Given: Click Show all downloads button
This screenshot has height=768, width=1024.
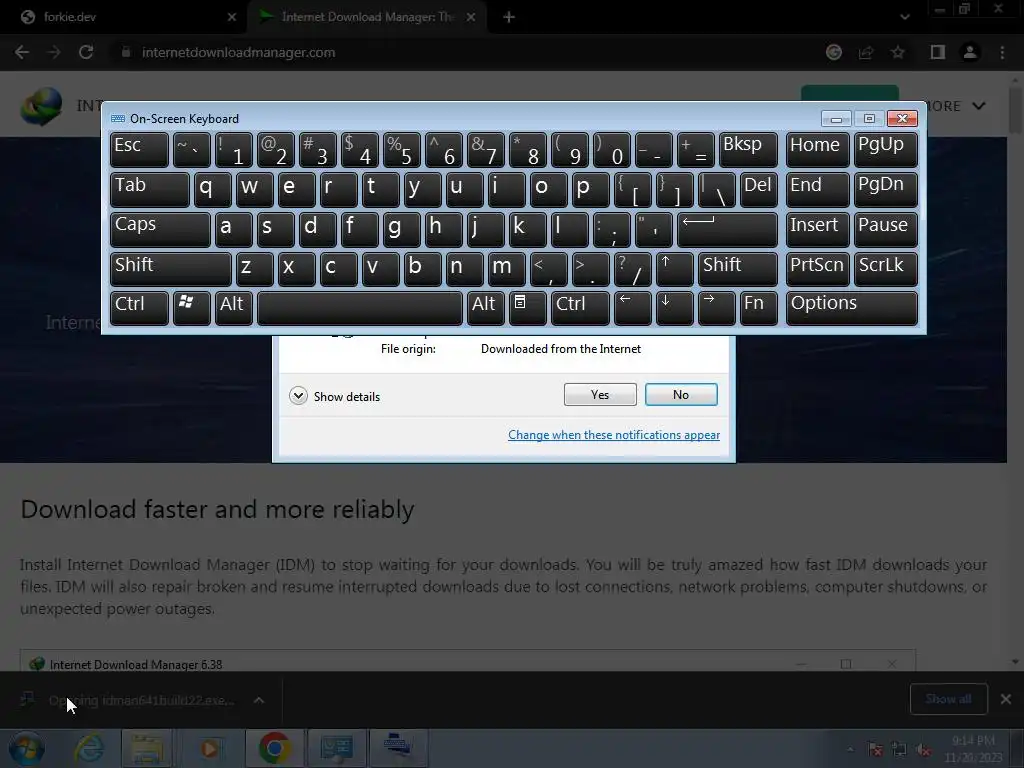Looking at the screenshot, I should 948,699.
